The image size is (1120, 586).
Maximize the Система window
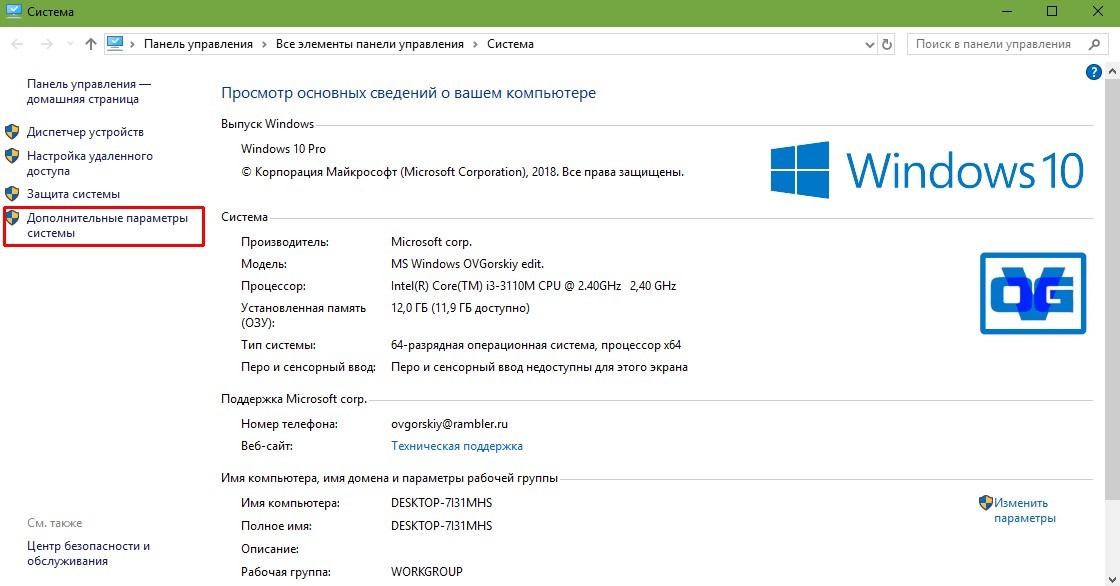click(1051, 11)
